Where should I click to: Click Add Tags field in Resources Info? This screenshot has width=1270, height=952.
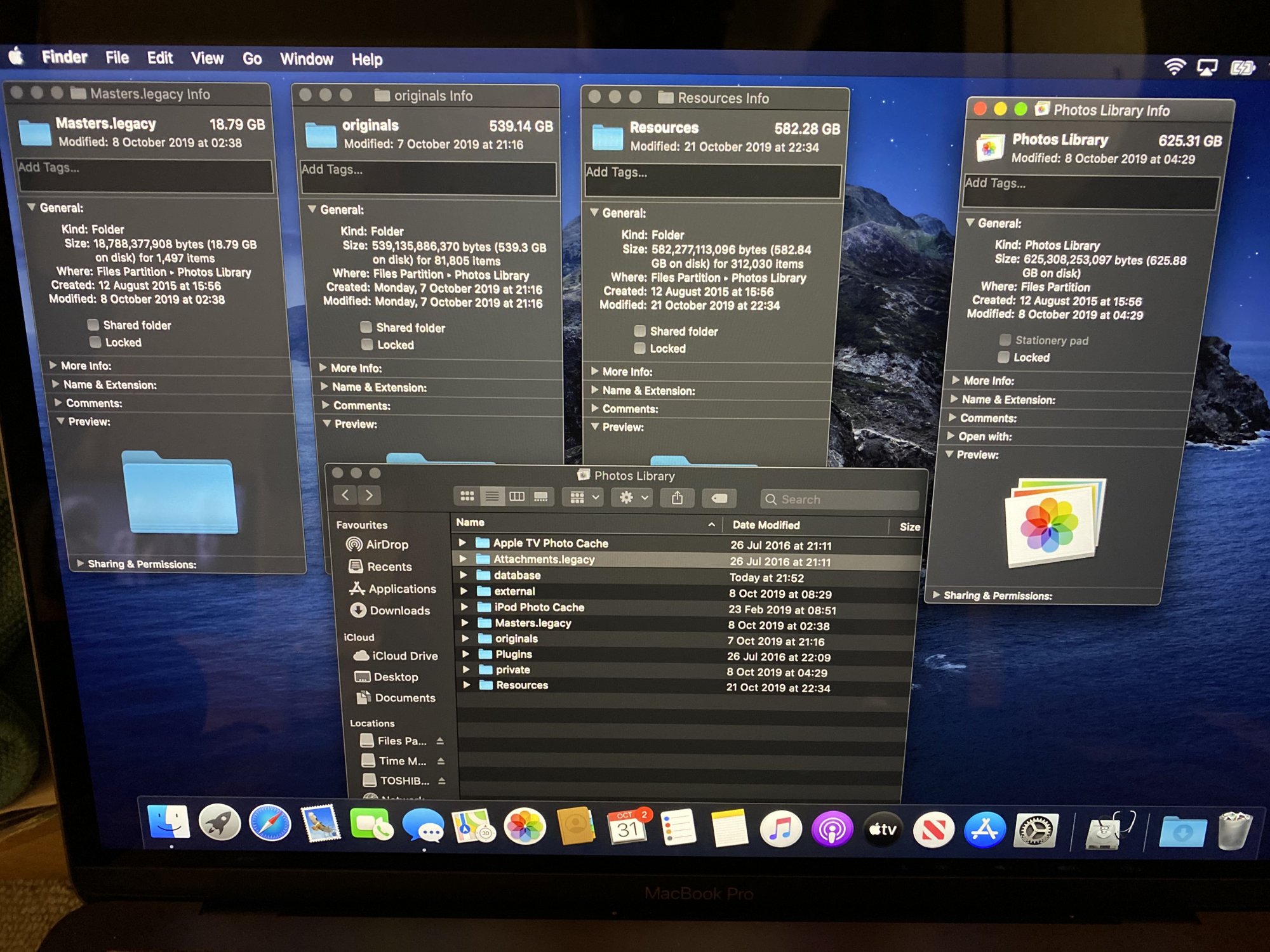[713, 180]
